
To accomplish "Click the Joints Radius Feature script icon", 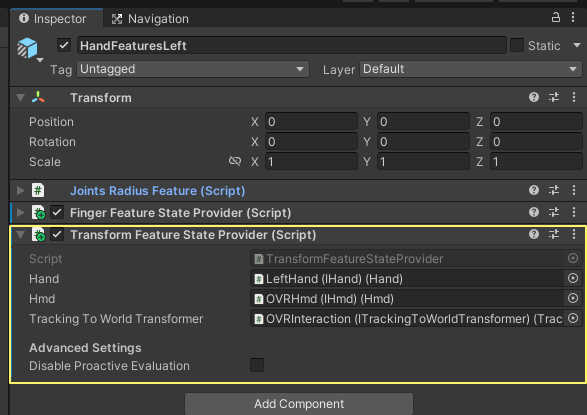I will click(38, 190).
